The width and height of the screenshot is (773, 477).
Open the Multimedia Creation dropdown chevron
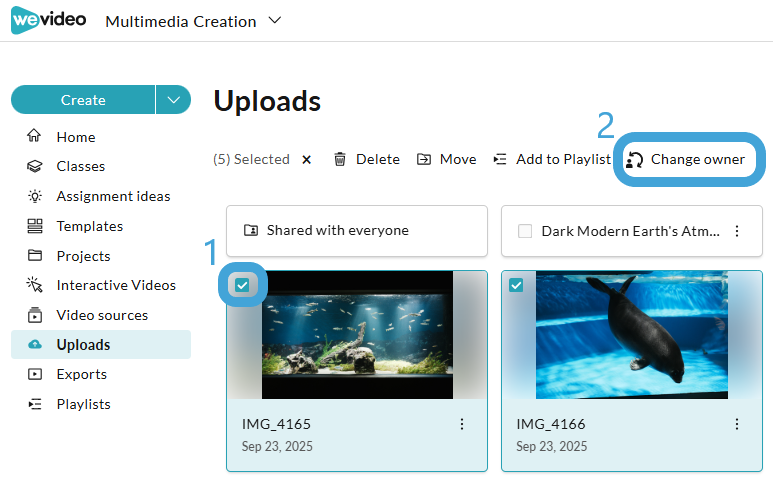(275, 21)
